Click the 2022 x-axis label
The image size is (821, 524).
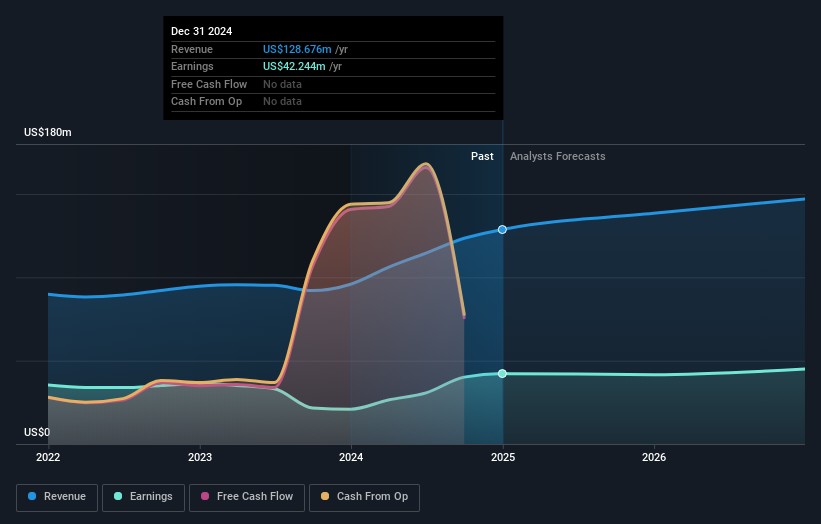point(48,457)
